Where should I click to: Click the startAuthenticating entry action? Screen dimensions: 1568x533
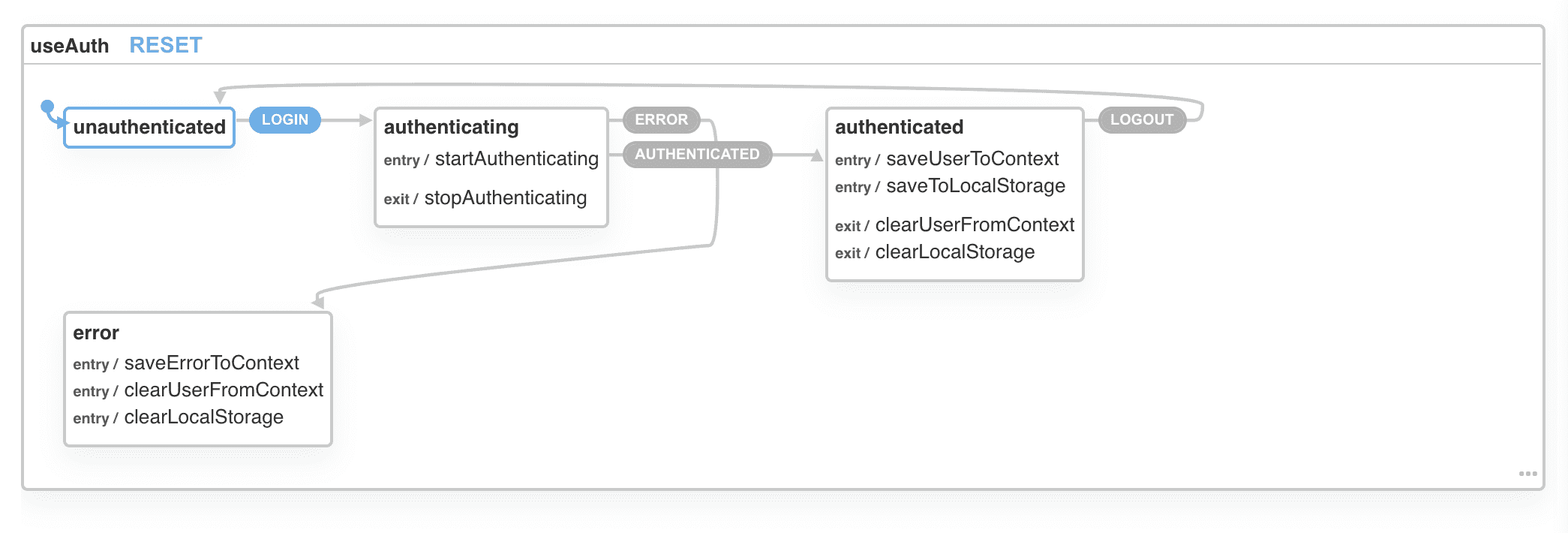(516, 159)
